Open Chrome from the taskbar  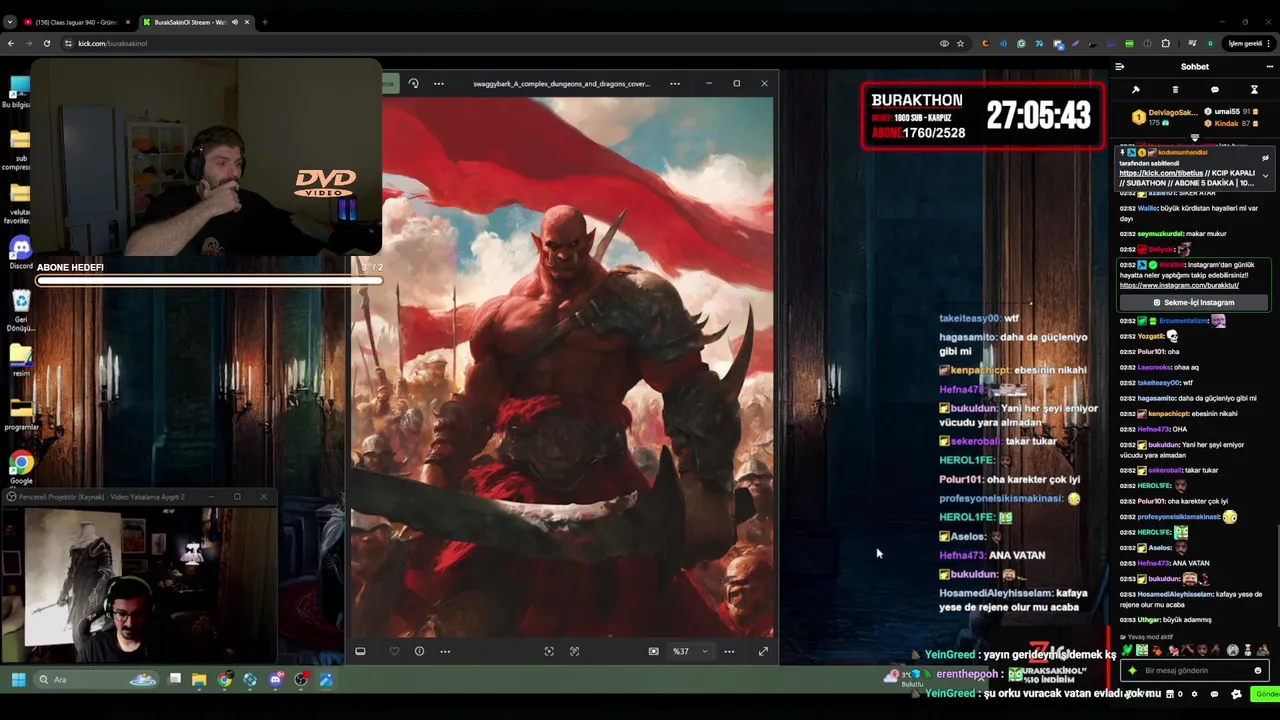[x=225, y=680]
